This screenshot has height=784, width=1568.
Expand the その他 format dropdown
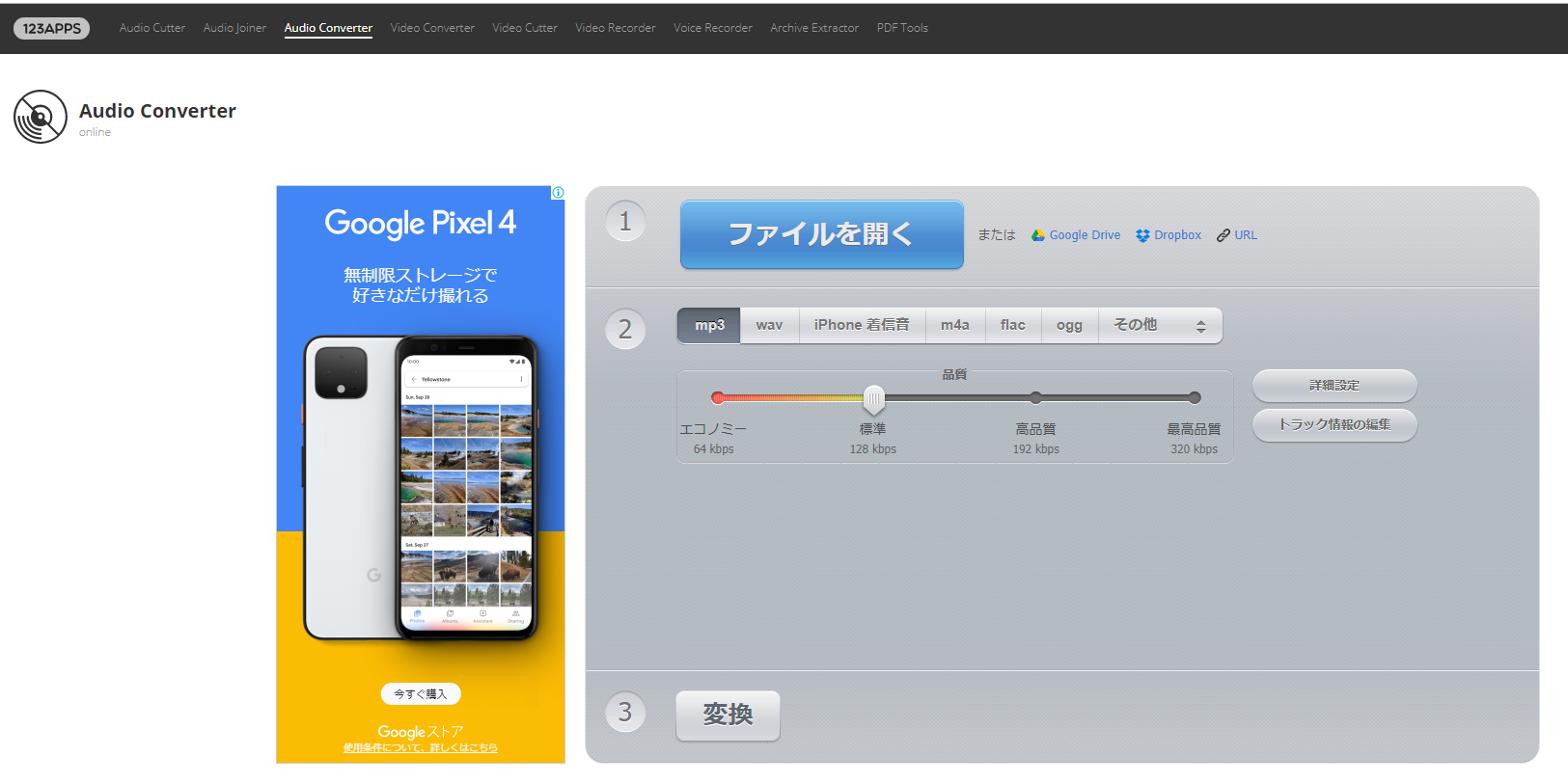[x=1160, y=326]
